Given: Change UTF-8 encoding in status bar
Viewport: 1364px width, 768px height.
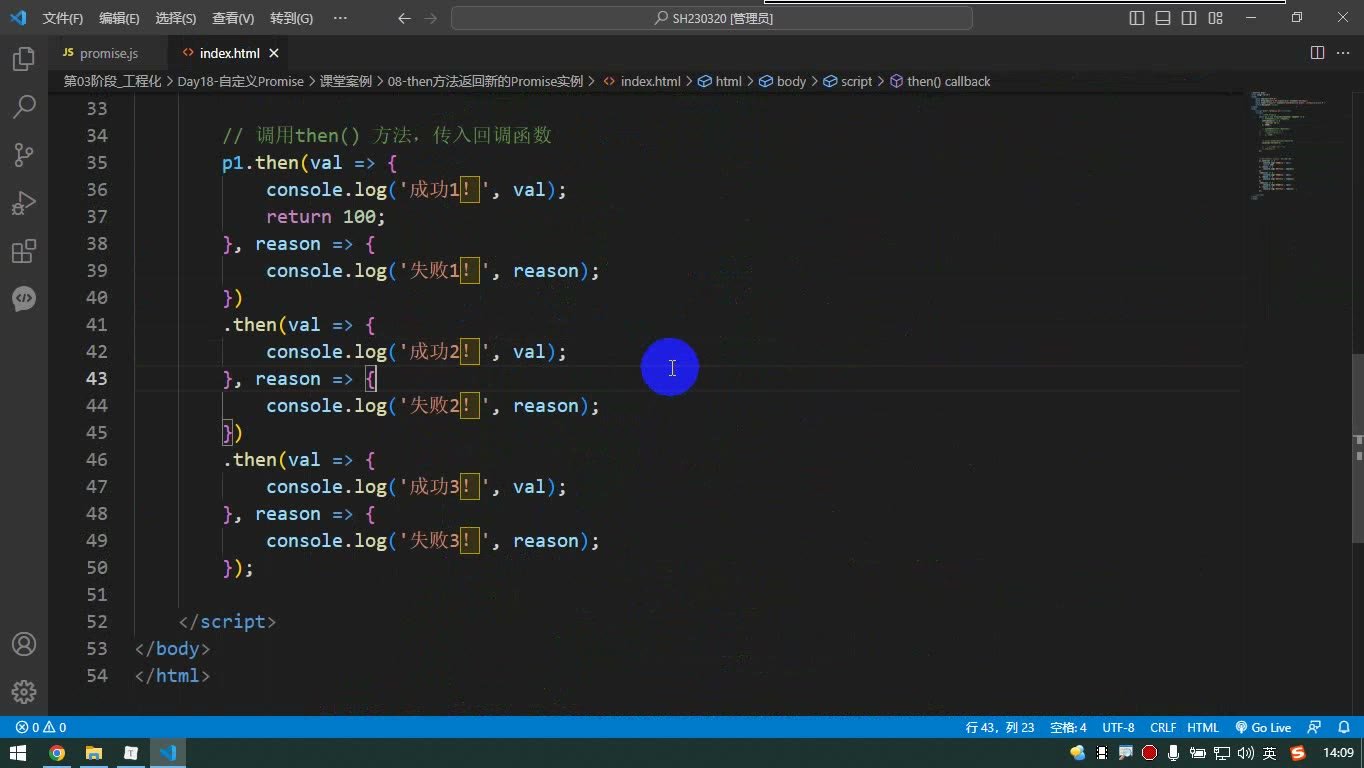Looking at the screenshot, I should point(1118,727).
